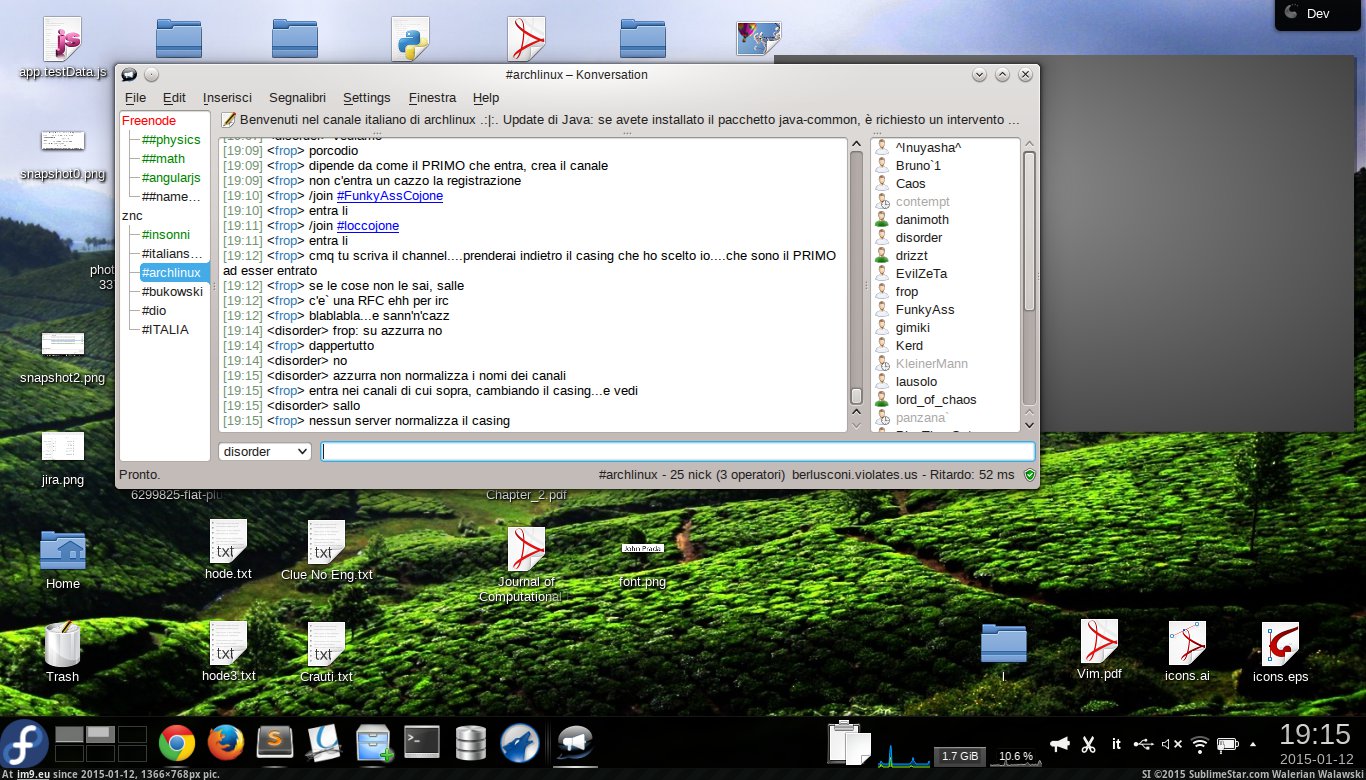Select nick 'danimoth' in the nick list

tap(922, 219)
